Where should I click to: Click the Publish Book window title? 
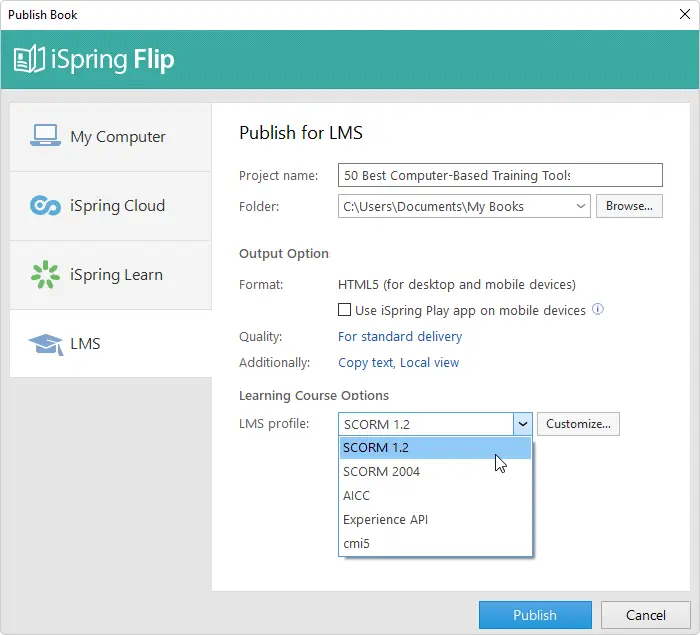[42, 15]
